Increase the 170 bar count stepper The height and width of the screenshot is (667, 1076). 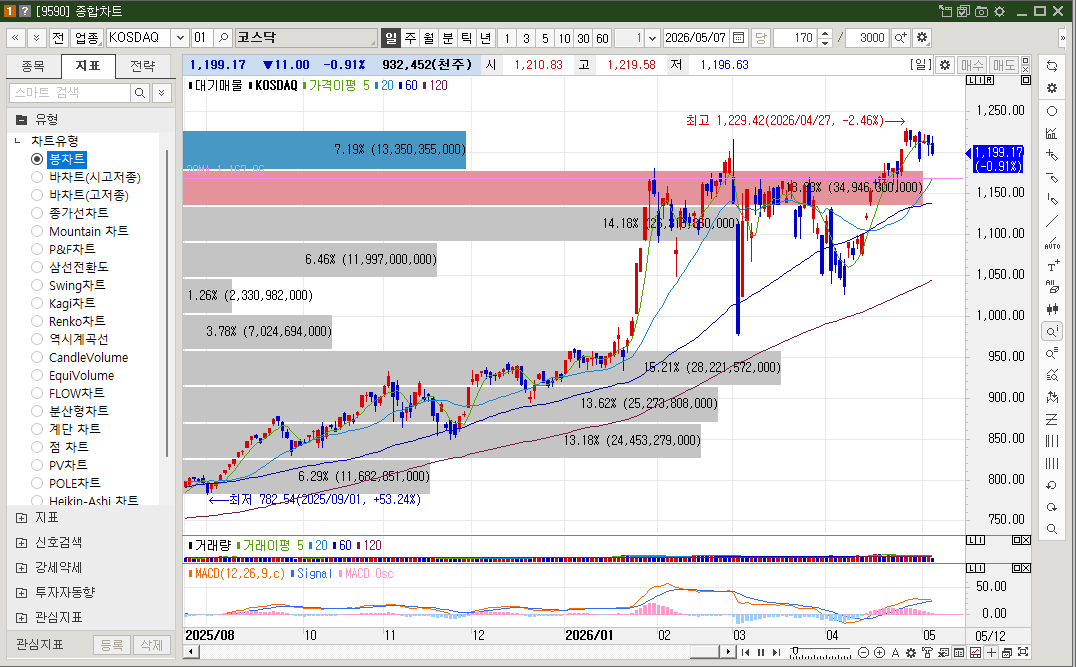click(826, 33)
